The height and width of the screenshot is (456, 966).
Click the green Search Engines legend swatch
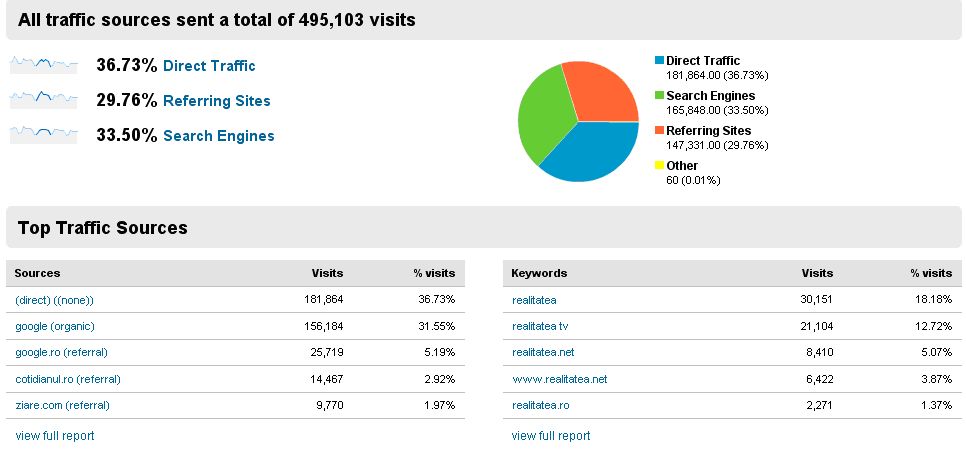[659, 96]
